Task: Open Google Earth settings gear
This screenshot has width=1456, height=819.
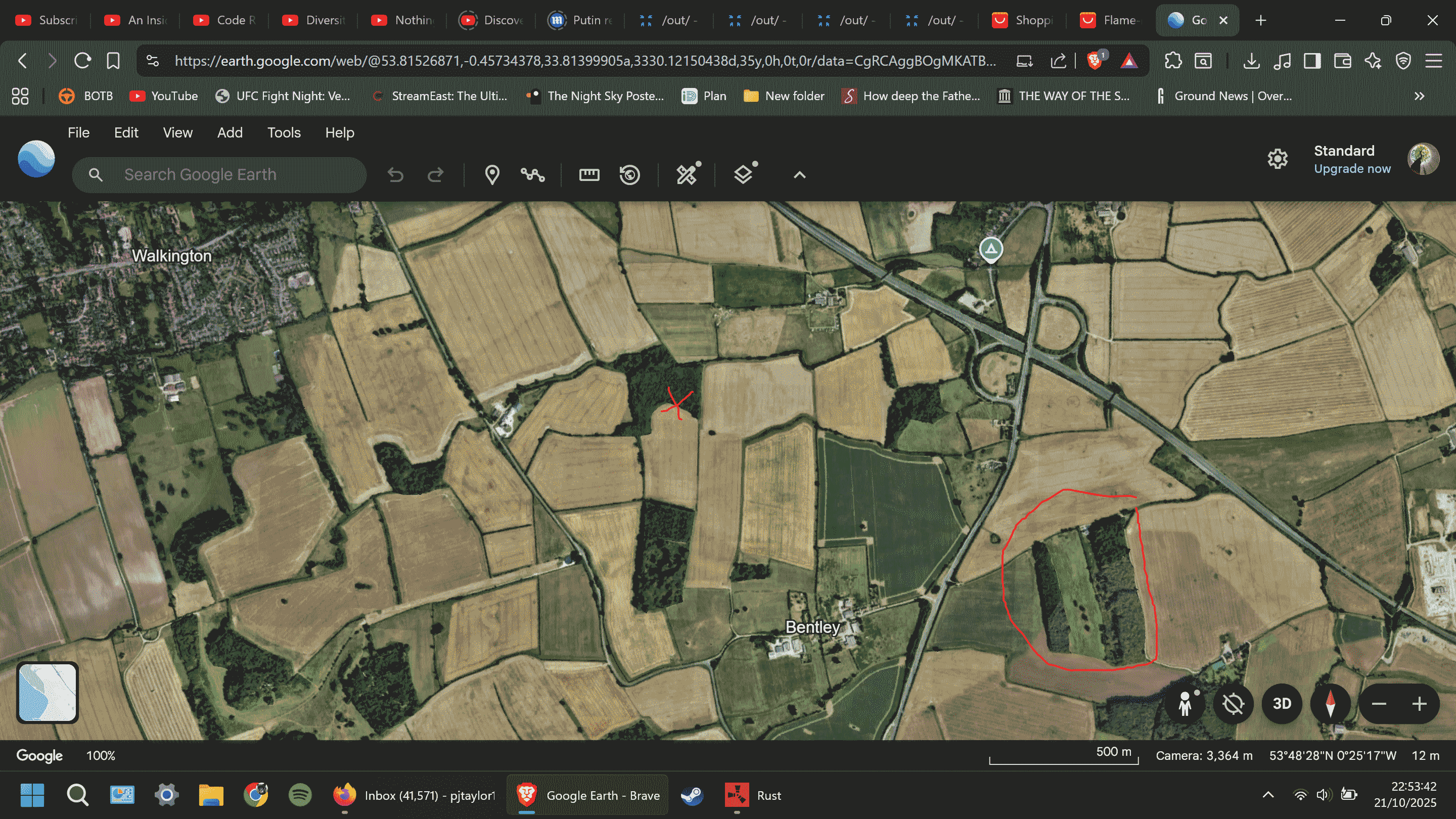Action: click(1278, 159)
